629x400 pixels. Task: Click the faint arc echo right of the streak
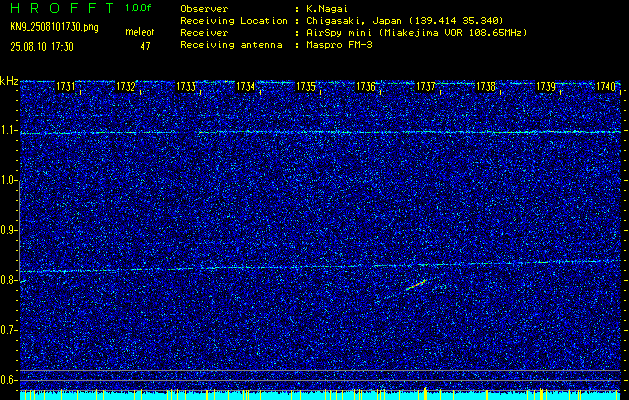tap(439, 286)
